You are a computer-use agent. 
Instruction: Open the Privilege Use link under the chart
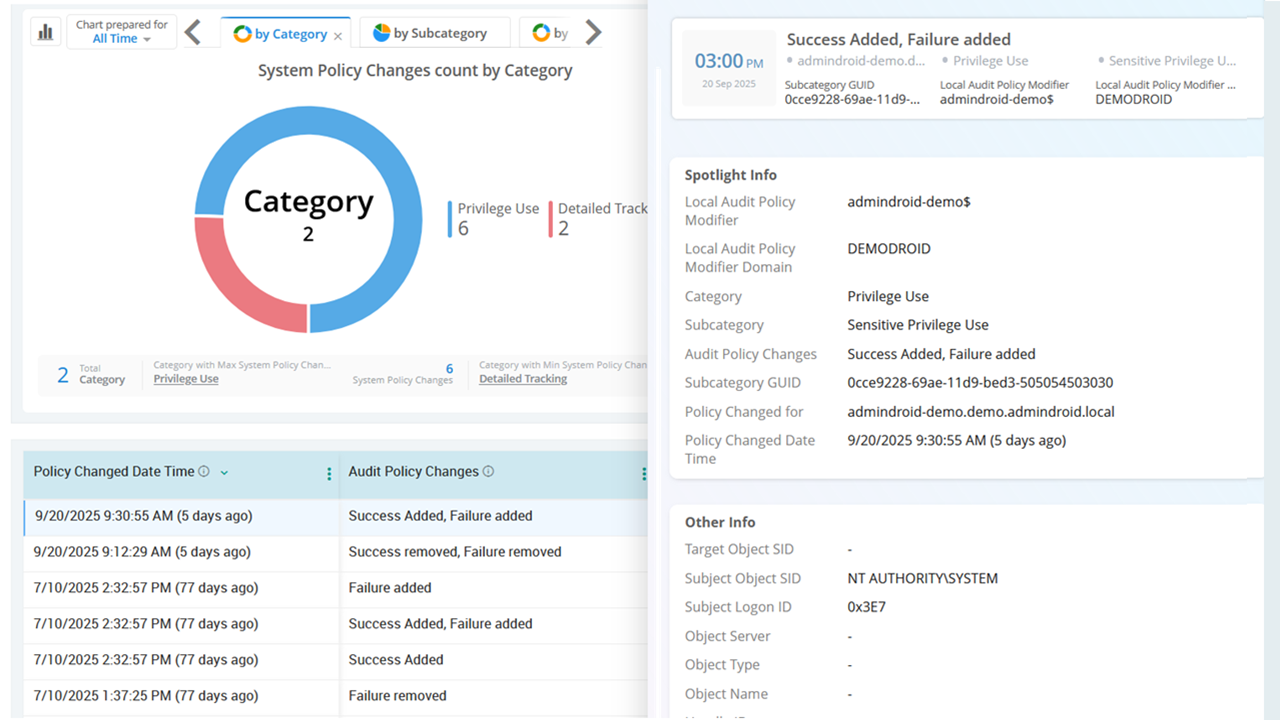[185, 378]
